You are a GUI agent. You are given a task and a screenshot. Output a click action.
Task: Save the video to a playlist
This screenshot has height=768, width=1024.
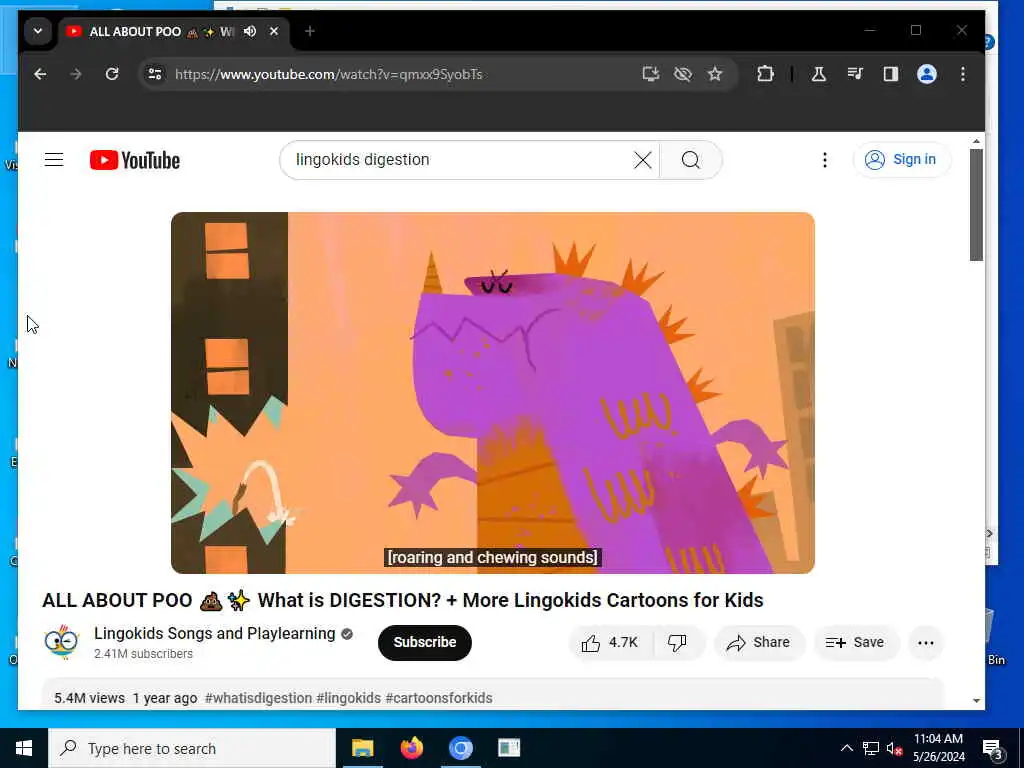coord(855,643)
